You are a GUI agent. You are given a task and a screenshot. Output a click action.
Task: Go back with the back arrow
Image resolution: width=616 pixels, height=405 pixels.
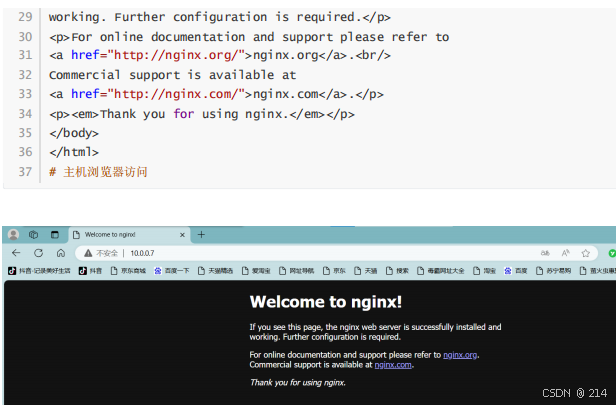point(16,253)
